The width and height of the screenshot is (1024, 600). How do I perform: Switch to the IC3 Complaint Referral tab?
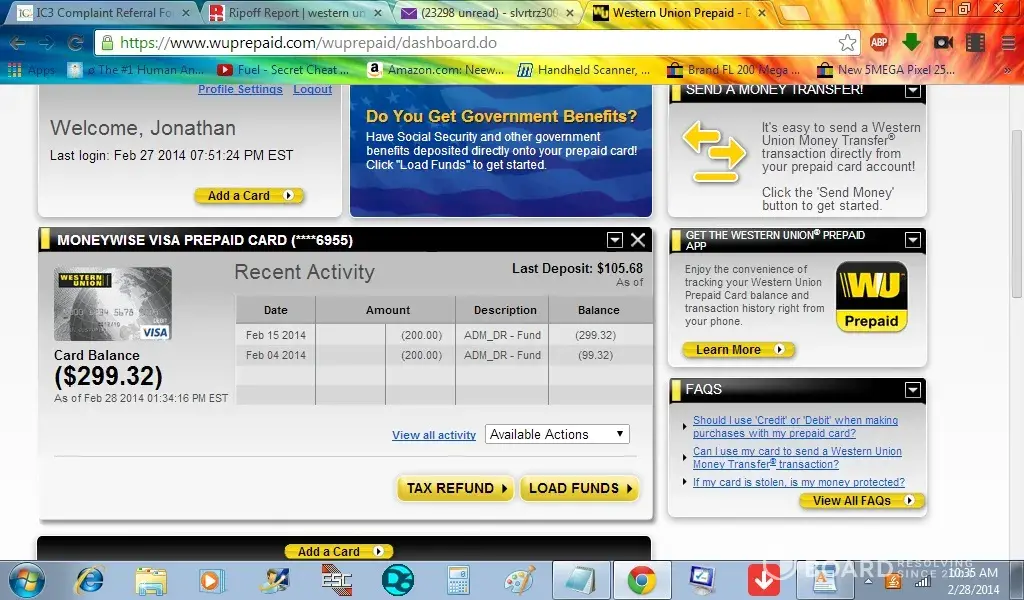[x=104, y=12]
